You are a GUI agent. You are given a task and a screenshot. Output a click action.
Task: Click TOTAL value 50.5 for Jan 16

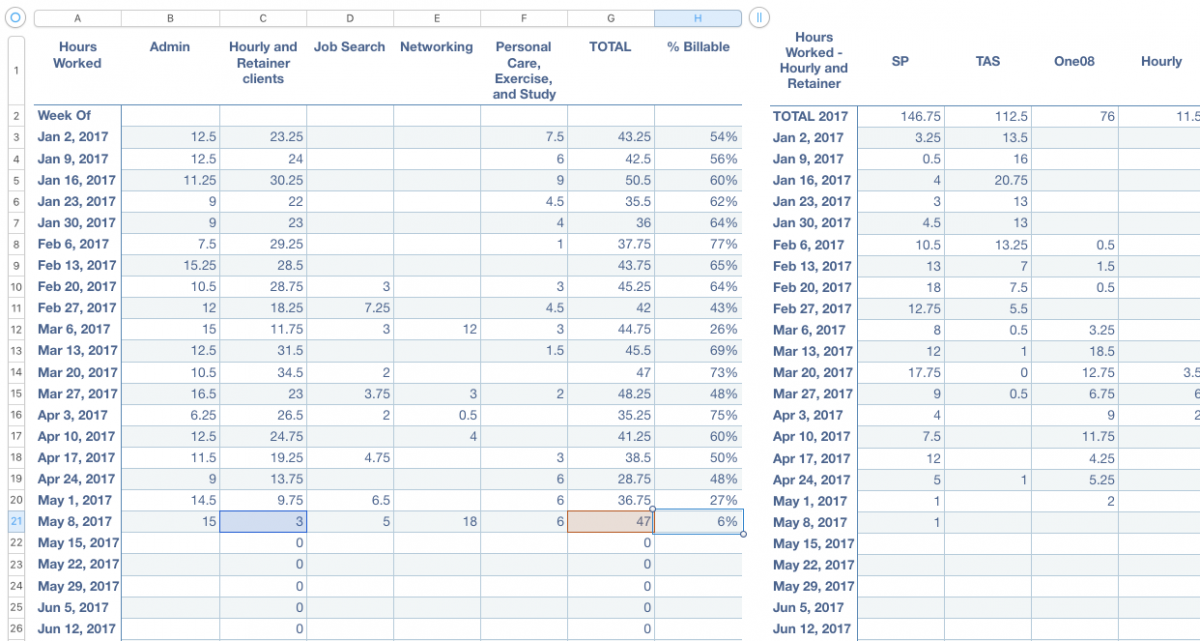(x=611, y=180)
